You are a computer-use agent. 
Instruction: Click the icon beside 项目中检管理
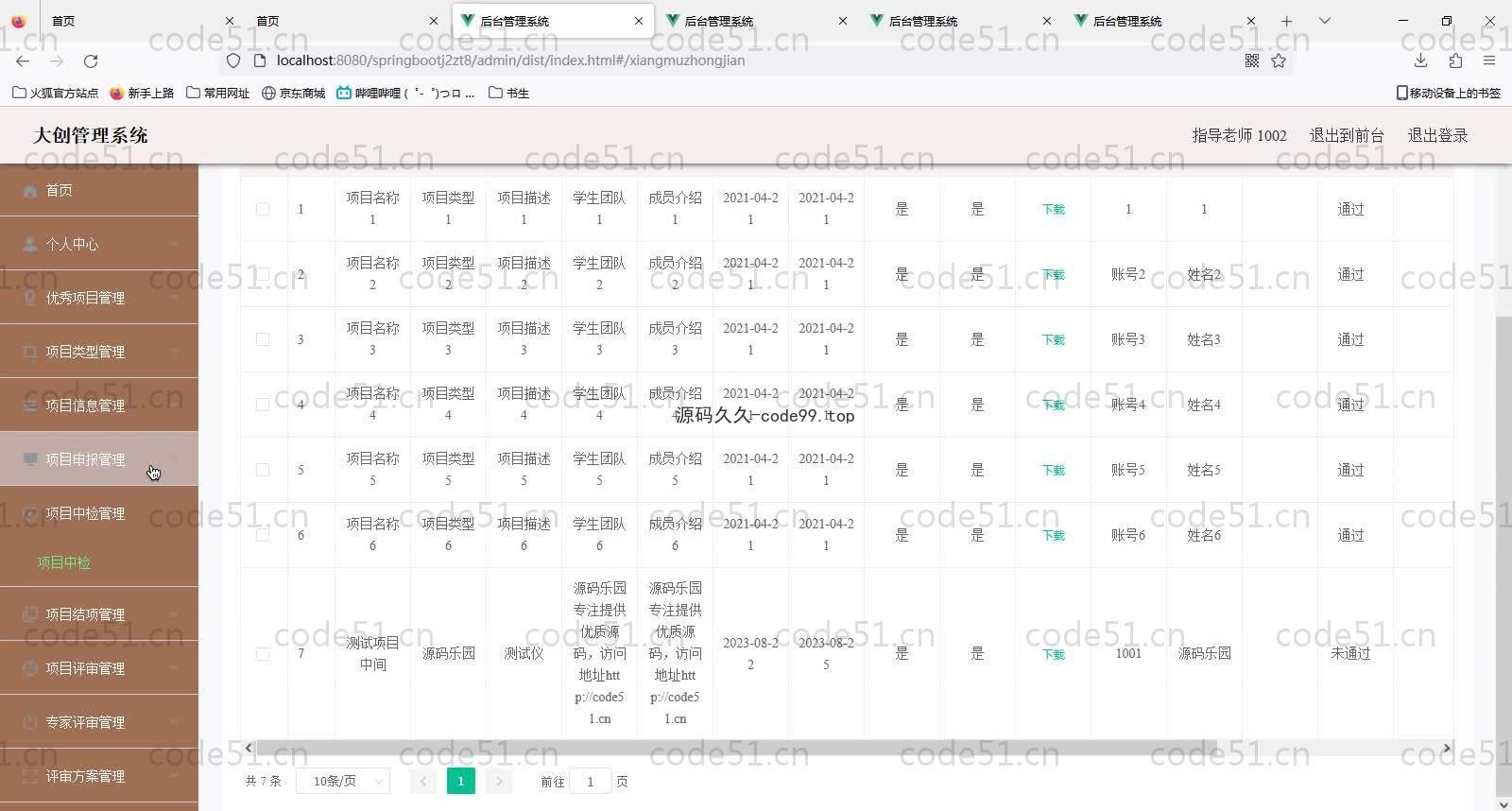tap(30, 513)
